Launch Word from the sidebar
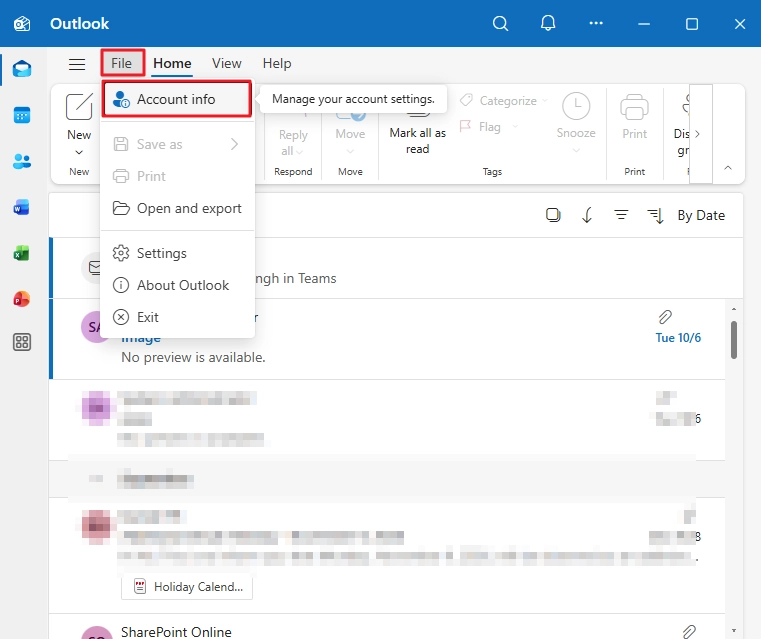This screenshot has height=639, width=761. click(22, 207)
